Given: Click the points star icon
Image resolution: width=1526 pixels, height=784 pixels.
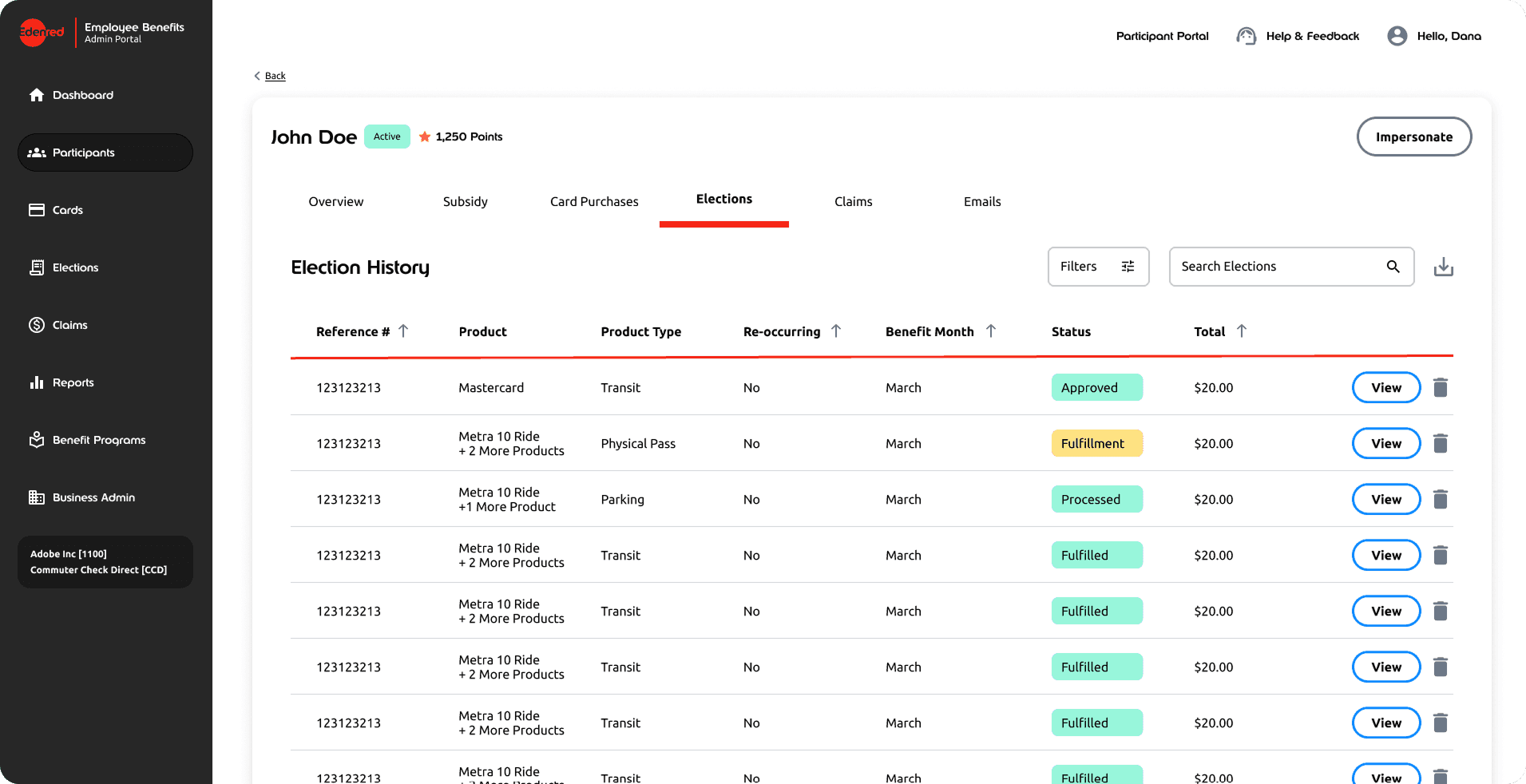Looking at the screenshot, I should point(425,137).
